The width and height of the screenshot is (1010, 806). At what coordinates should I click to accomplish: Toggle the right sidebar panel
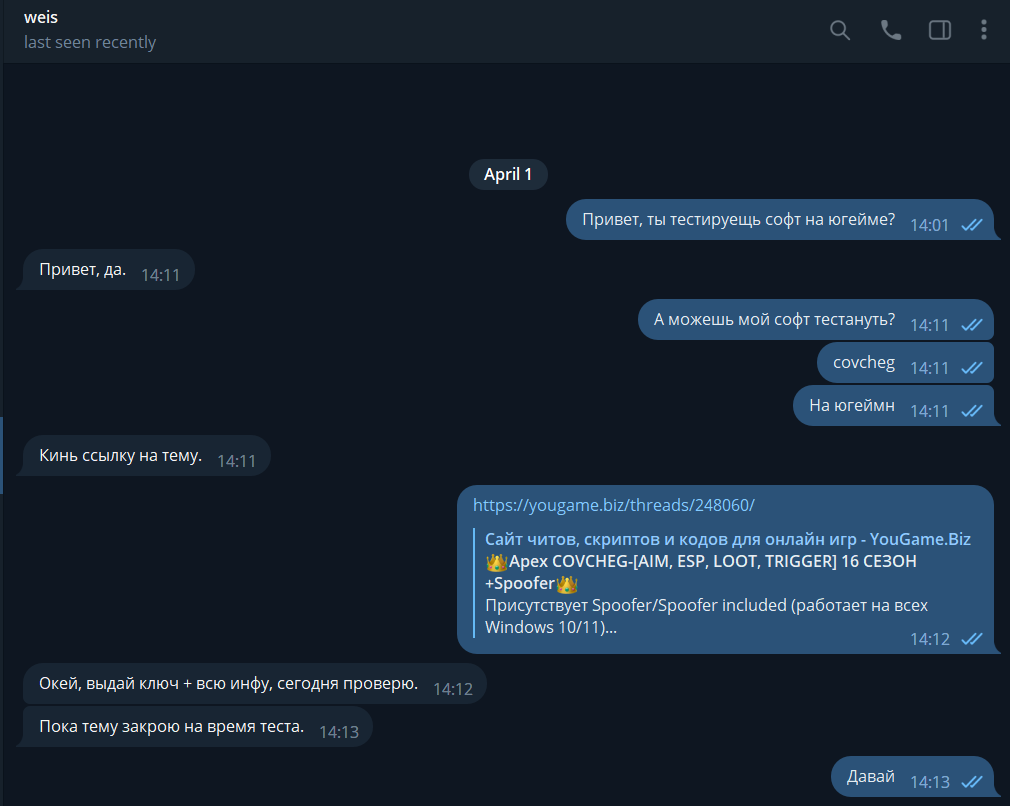point(940,30)
